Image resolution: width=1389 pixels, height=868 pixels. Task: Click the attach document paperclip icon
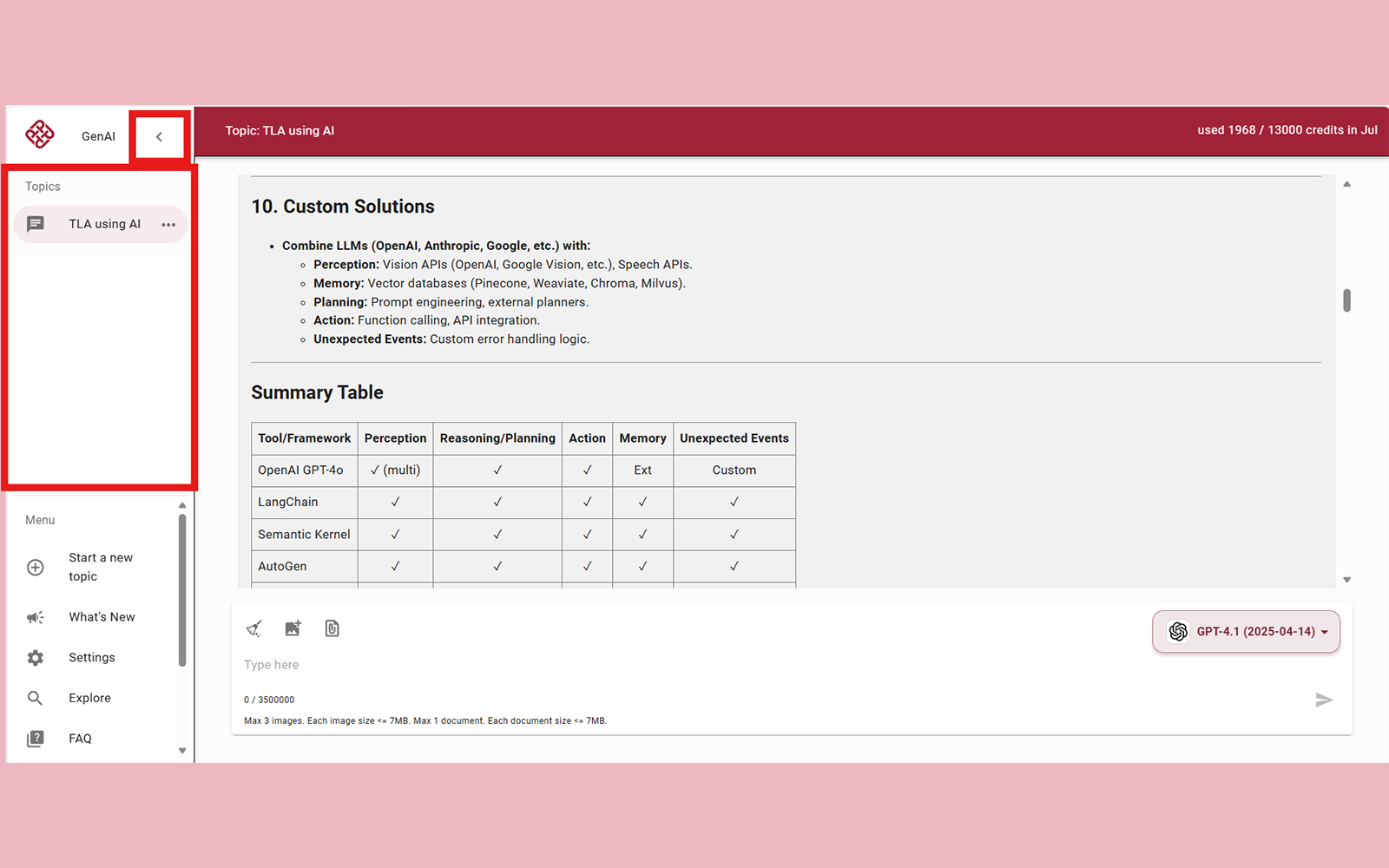(332, 628)
